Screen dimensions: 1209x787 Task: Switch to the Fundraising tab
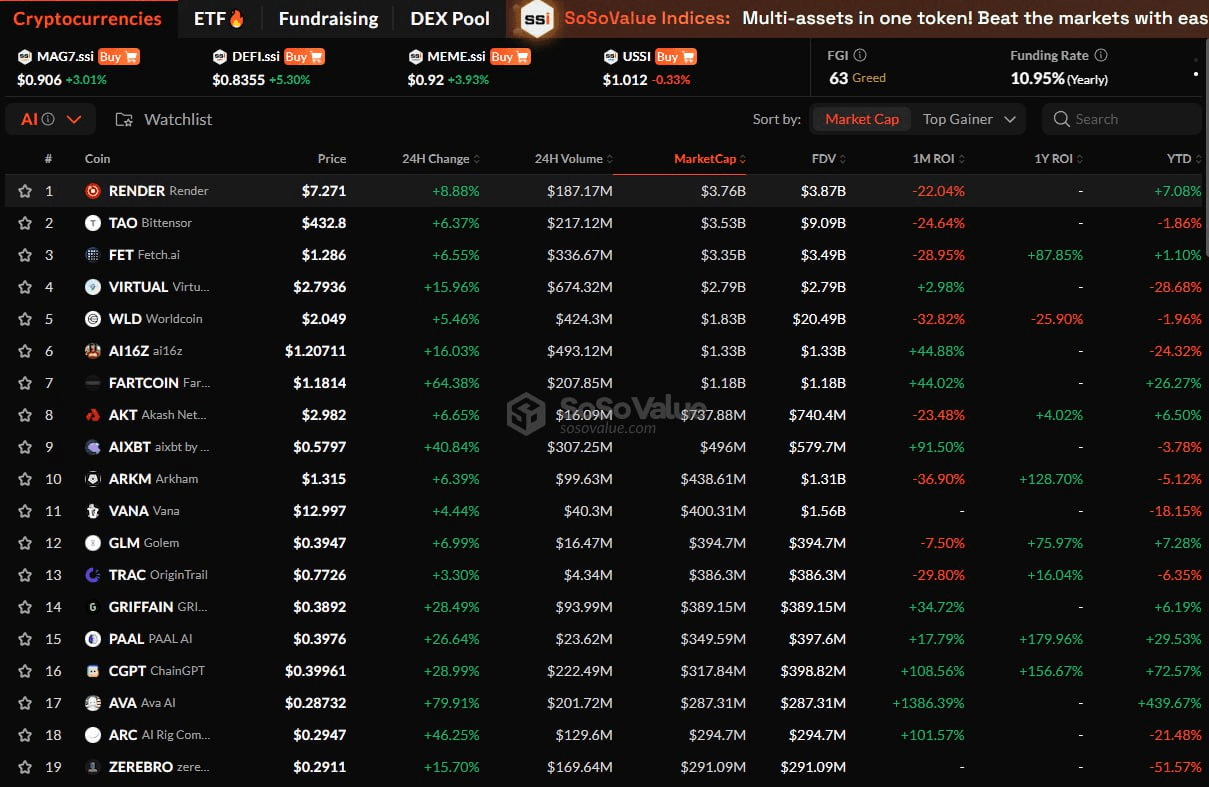[328, 19]
